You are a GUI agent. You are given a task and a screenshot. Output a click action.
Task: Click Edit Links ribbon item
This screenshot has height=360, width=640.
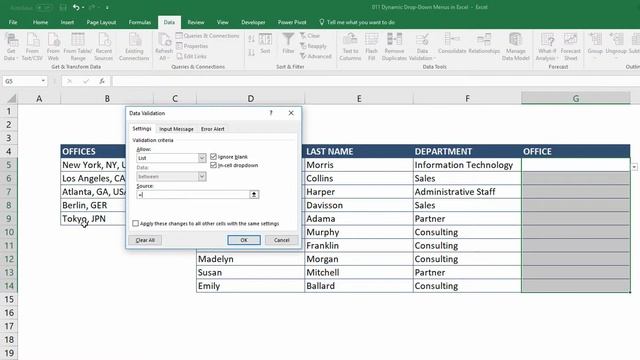[x=191, y=56]
